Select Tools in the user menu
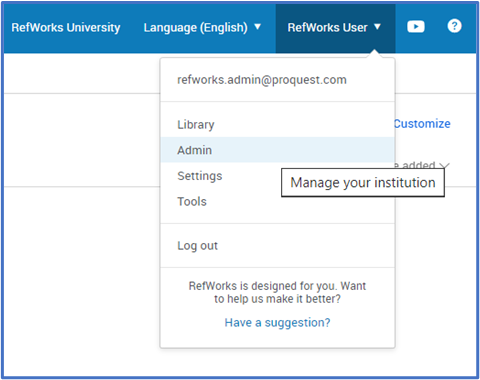The image size is (480, 380). (277, 201)
